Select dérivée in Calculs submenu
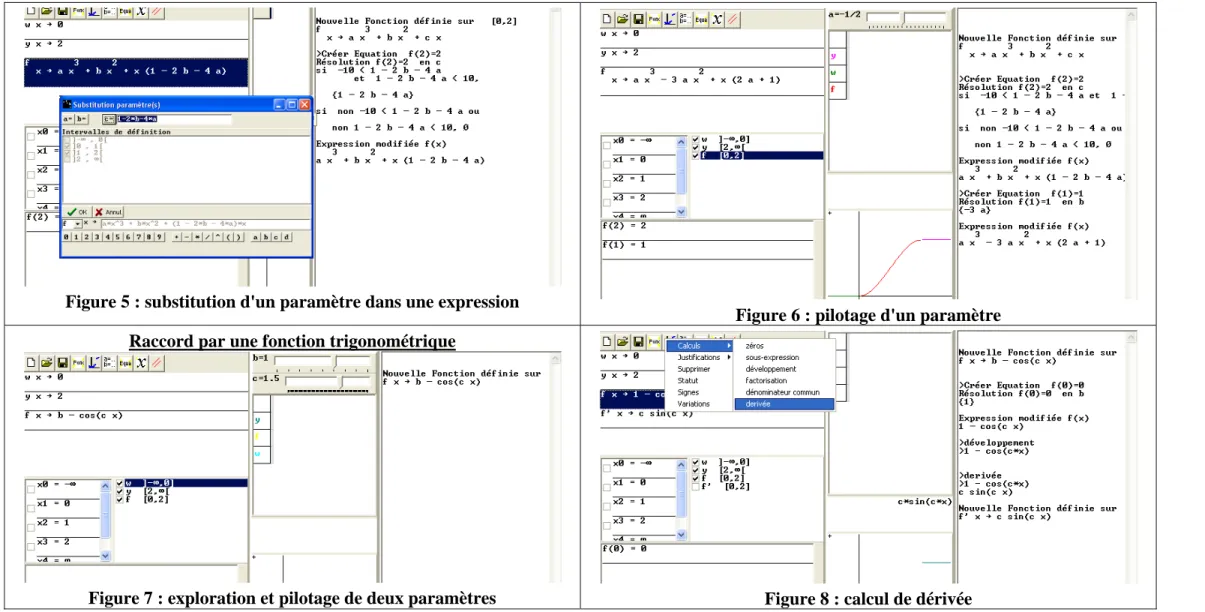Viewport: 1205px width, 612px height. pos(784,404)
